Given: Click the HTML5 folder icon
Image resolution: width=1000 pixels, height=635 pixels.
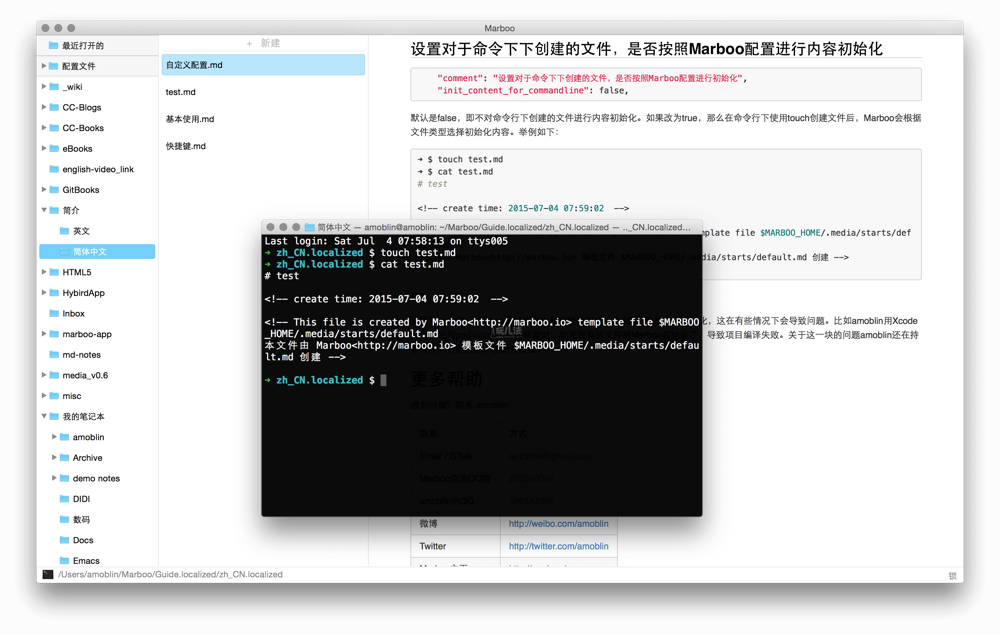Looking at the screenshot, I should pos(54,272).
